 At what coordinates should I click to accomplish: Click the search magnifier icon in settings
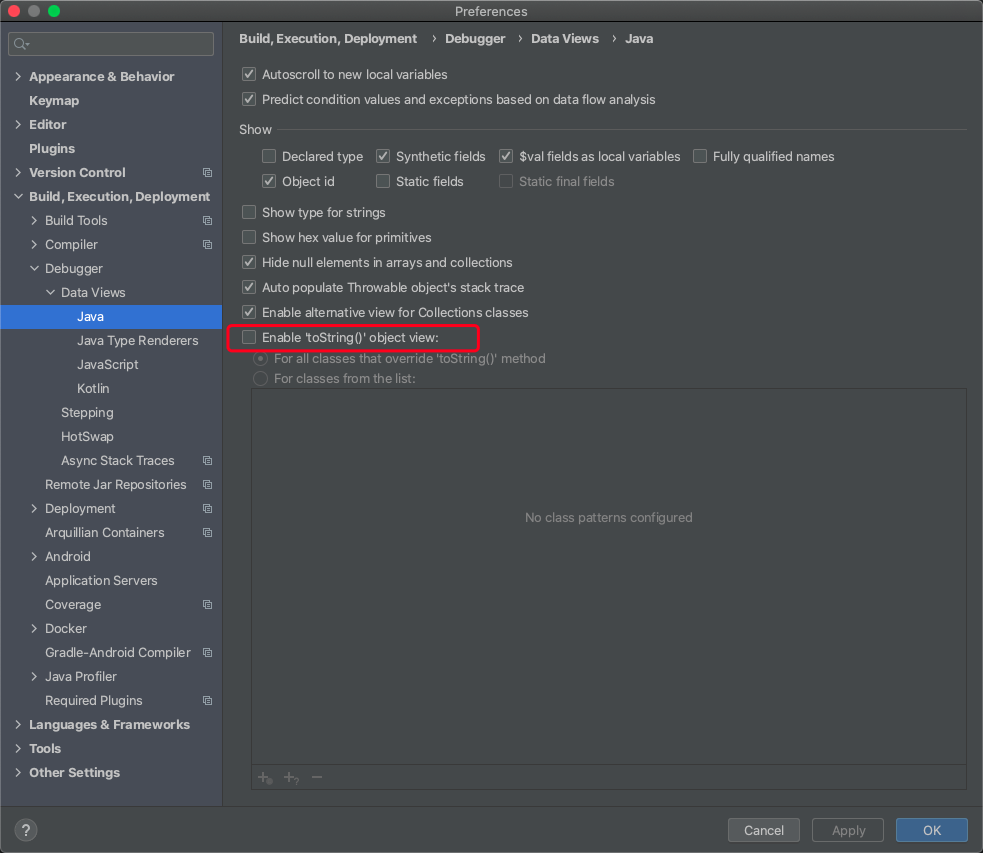click(21, 44)
